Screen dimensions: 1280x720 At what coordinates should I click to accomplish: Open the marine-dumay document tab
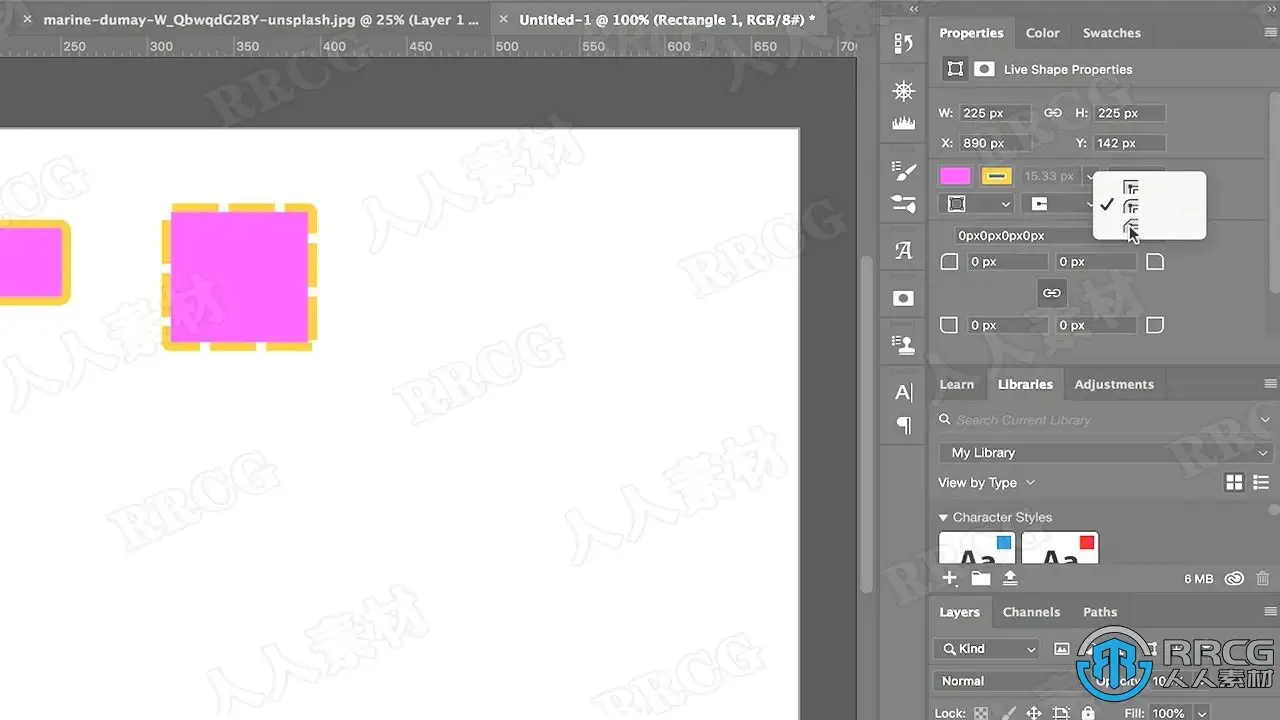(x=261, y=20)
